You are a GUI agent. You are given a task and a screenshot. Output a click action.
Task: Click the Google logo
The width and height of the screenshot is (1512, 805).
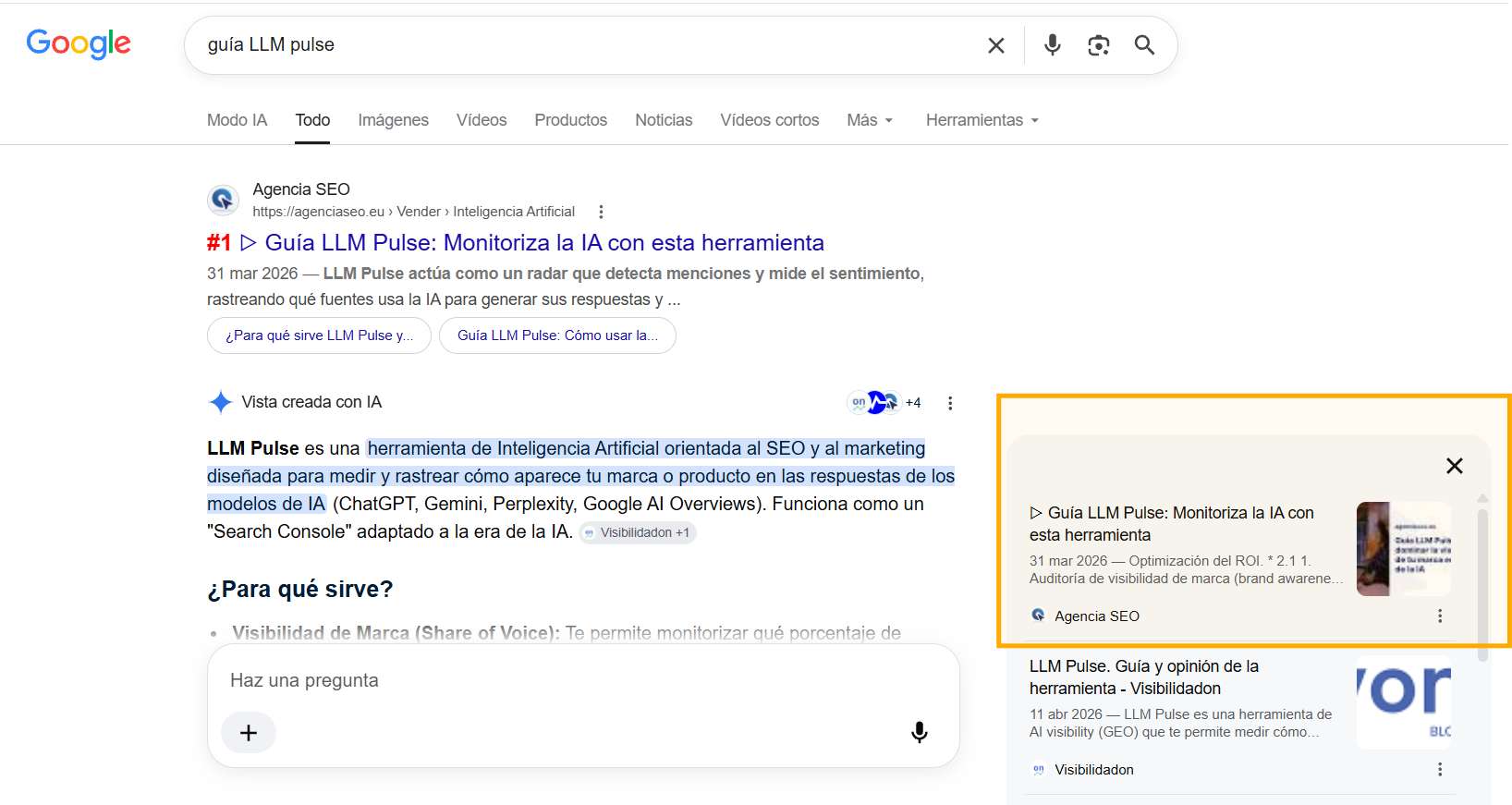click(x=79, y=43)
